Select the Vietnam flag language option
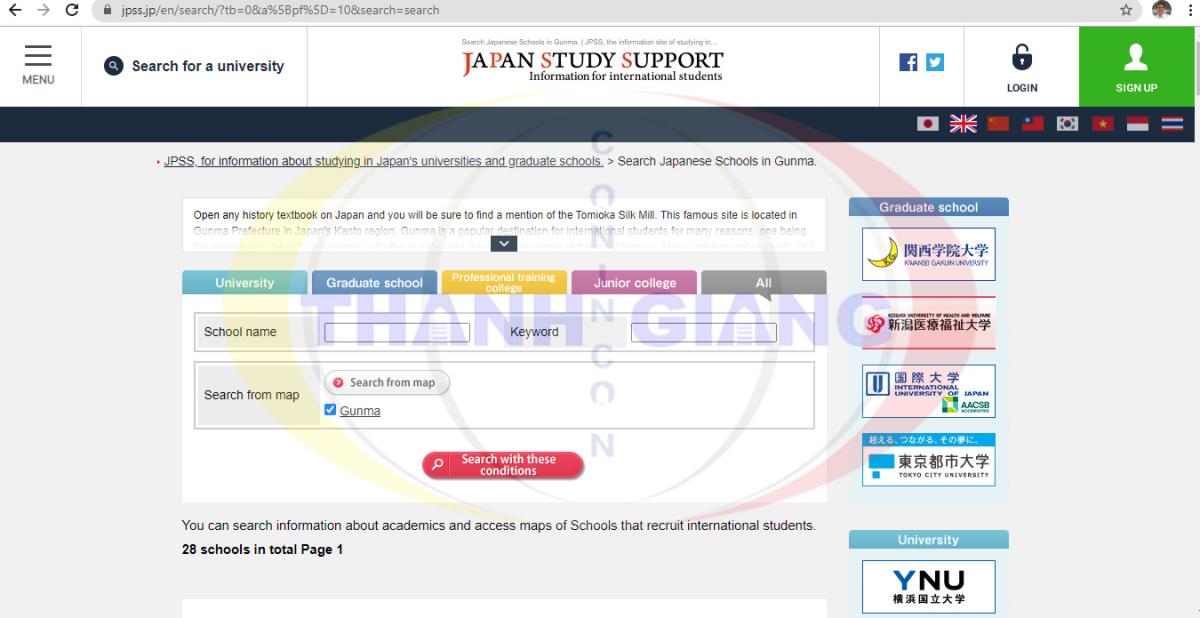Screen dimensions: 1200x618 [x=1102, y=124]
